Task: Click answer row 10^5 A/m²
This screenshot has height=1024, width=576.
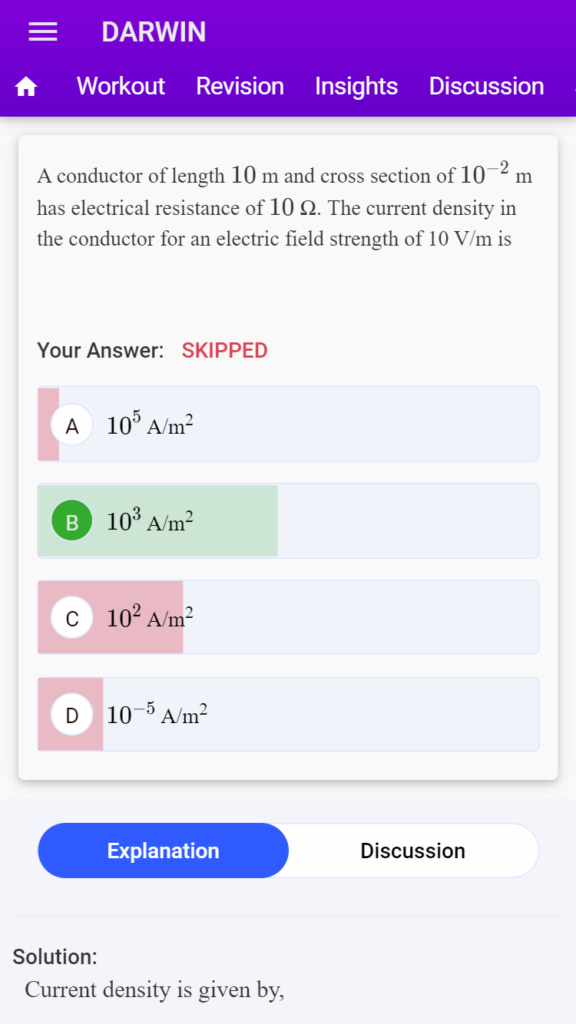Action: [x=288, y=424]
